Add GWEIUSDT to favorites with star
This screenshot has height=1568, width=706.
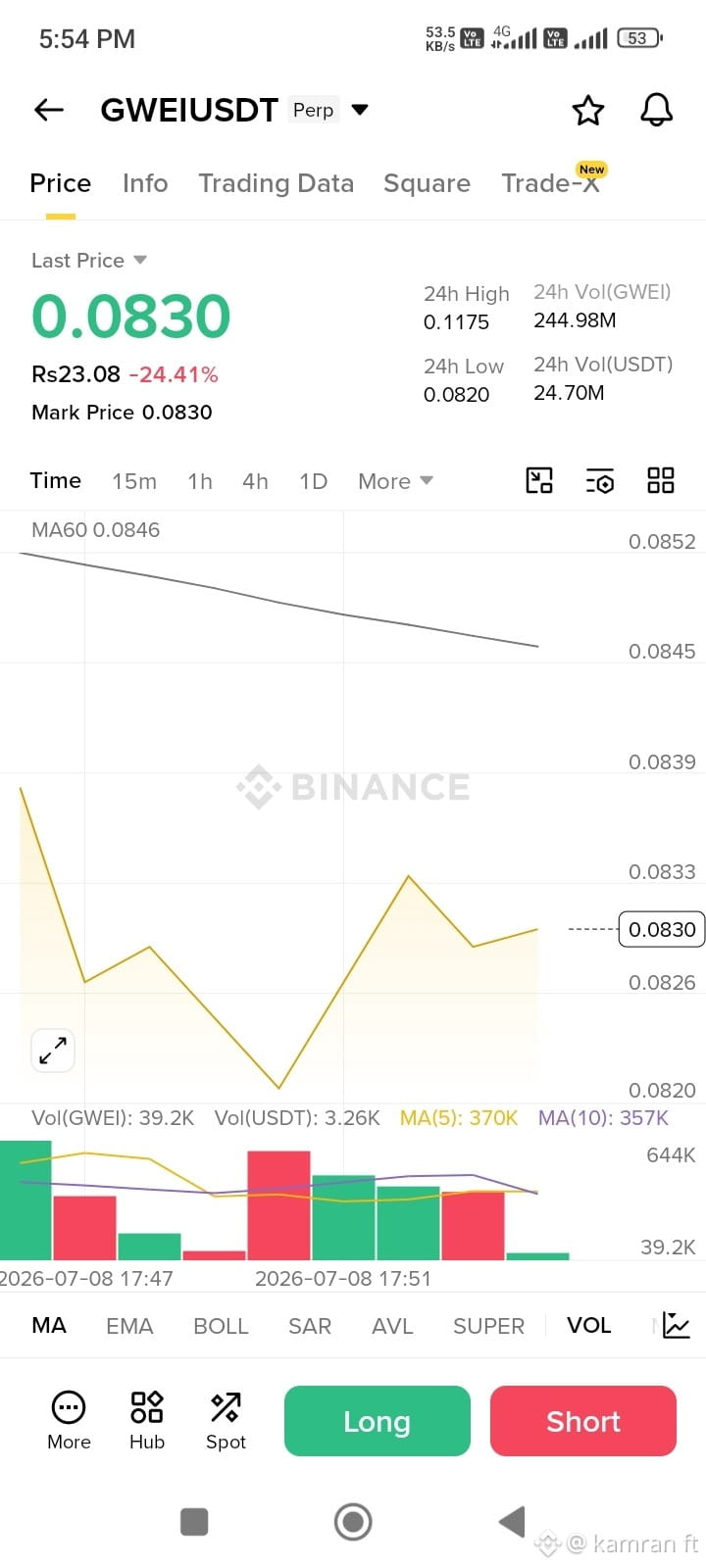pos(588,110)
